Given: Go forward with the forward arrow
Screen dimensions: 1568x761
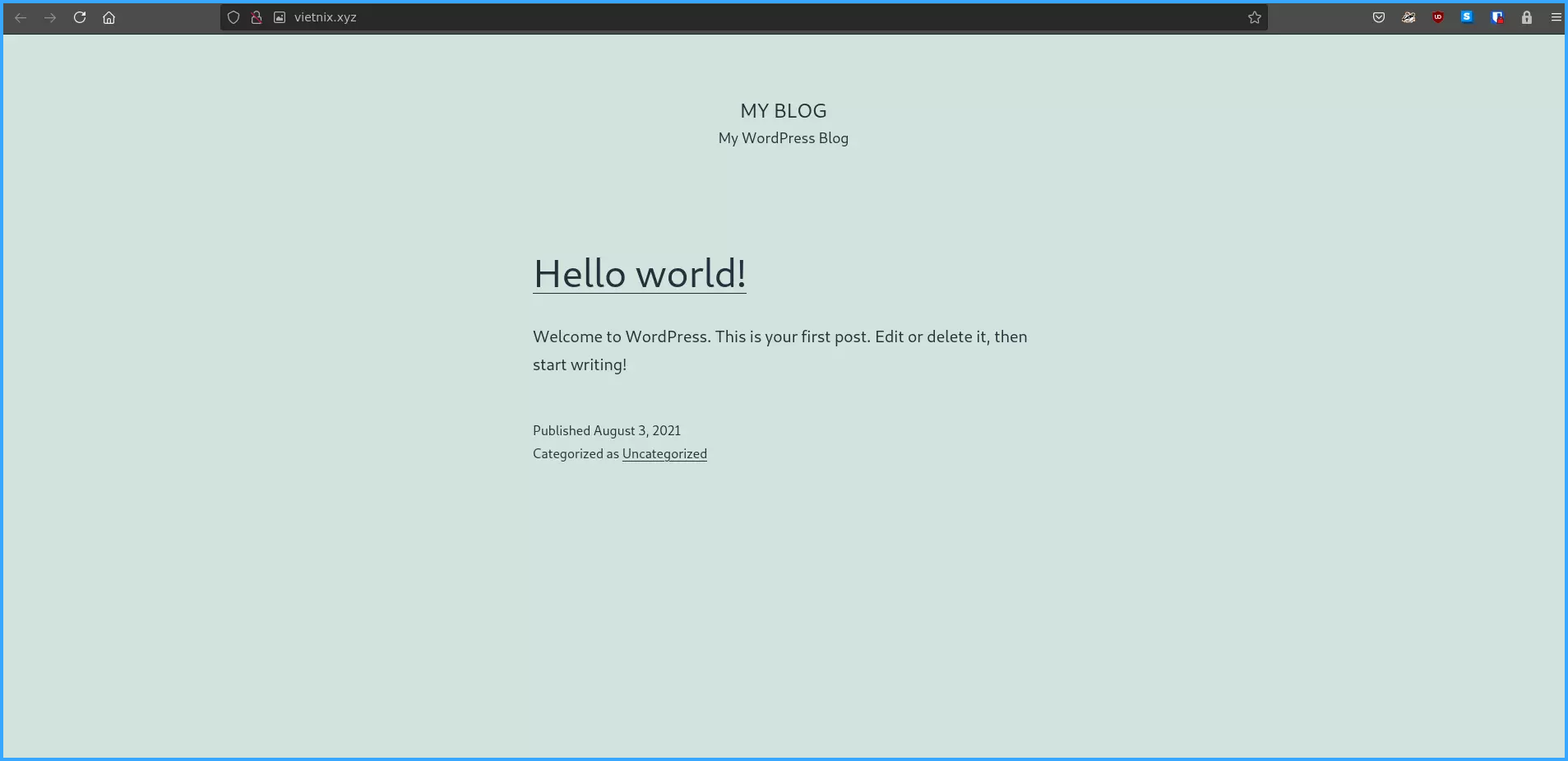Looking at the screenshot, I should pos(50,17).
